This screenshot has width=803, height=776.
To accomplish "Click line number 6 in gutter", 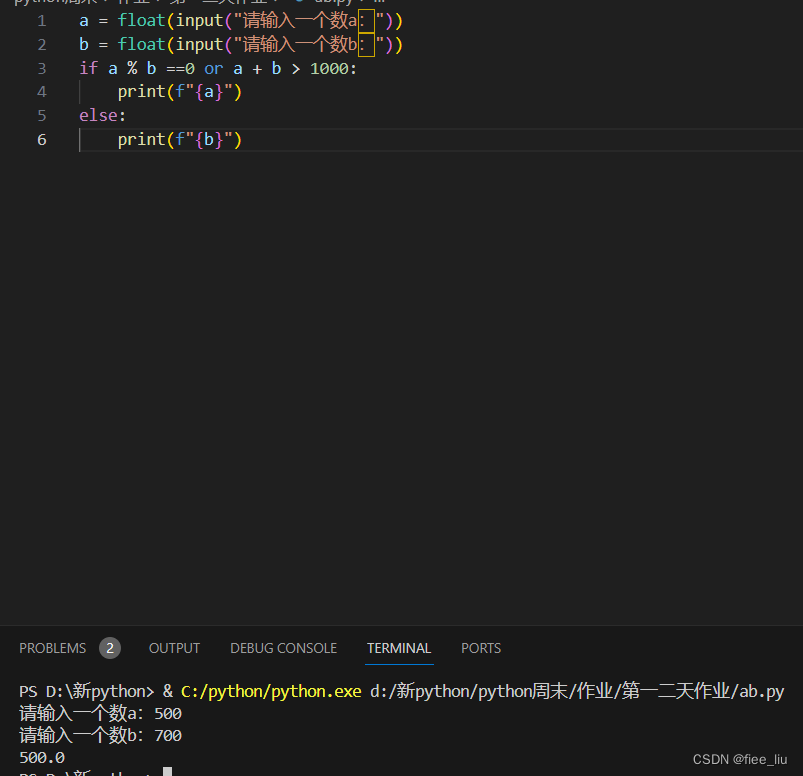I will click(42, 139).
